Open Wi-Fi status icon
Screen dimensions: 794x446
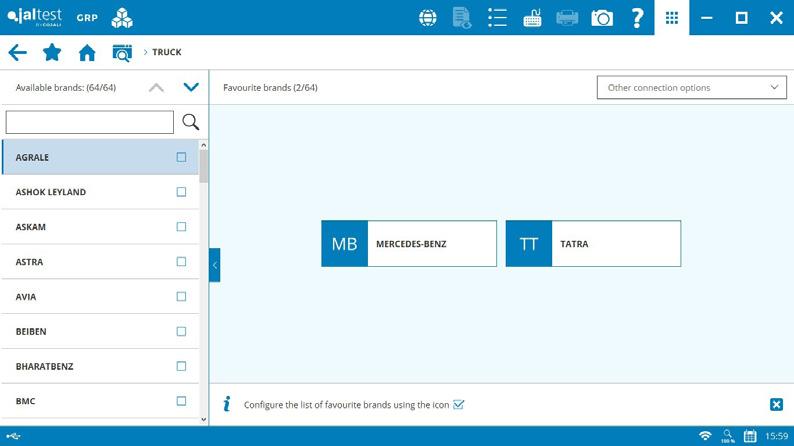coord(705,436)
